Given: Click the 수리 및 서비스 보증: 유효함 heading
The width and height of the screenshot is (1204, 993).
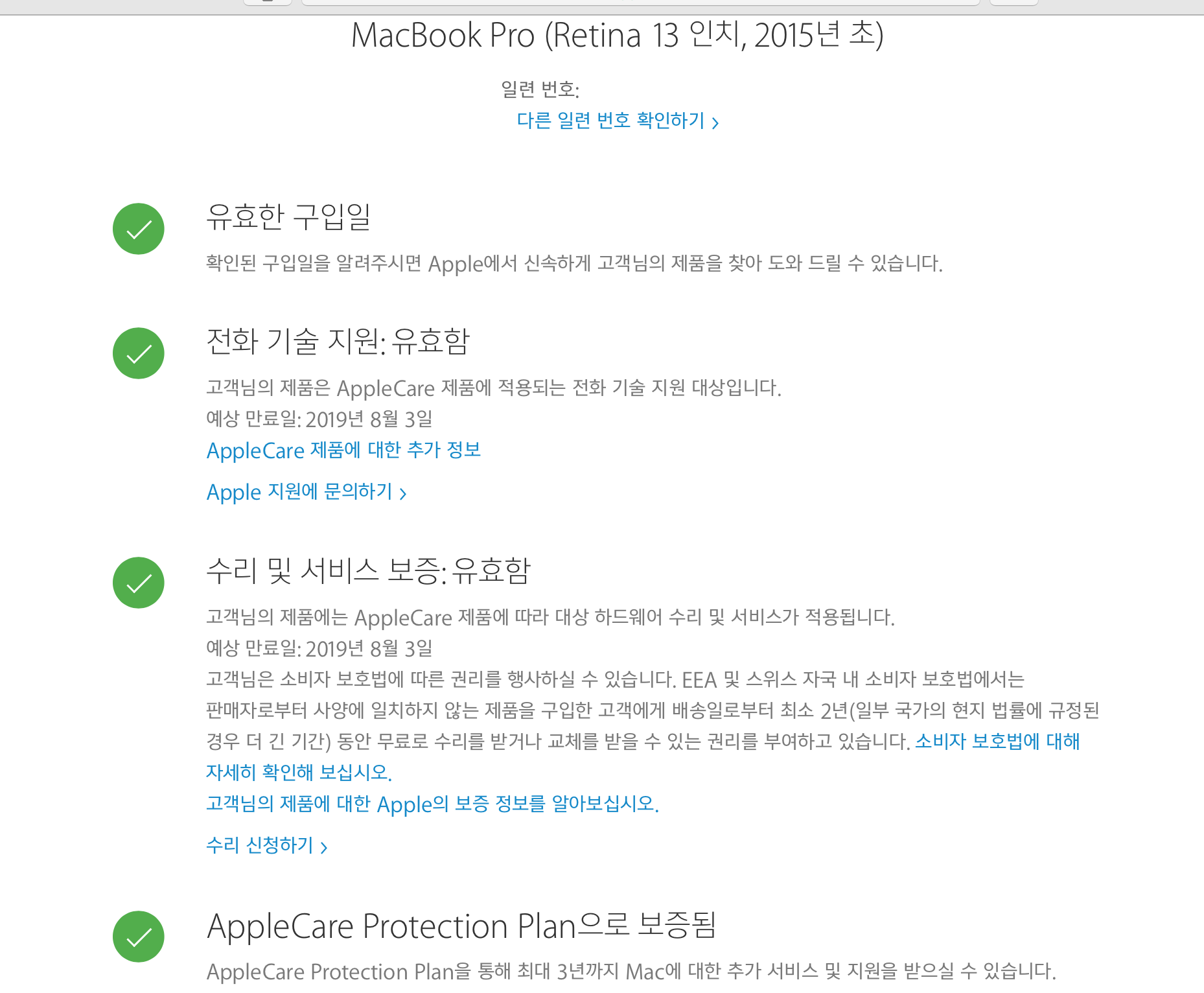Looking at the screenshot, I should tap(368, 571).
